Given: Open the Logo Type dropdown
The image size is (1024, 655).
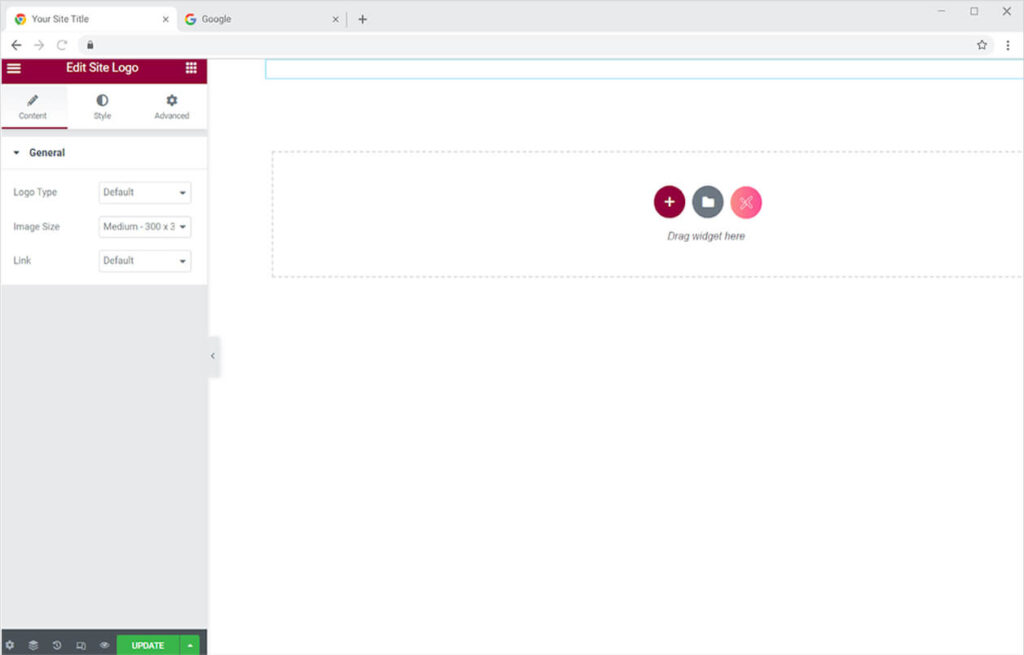Looking at the screenshot, I should 145,192.
